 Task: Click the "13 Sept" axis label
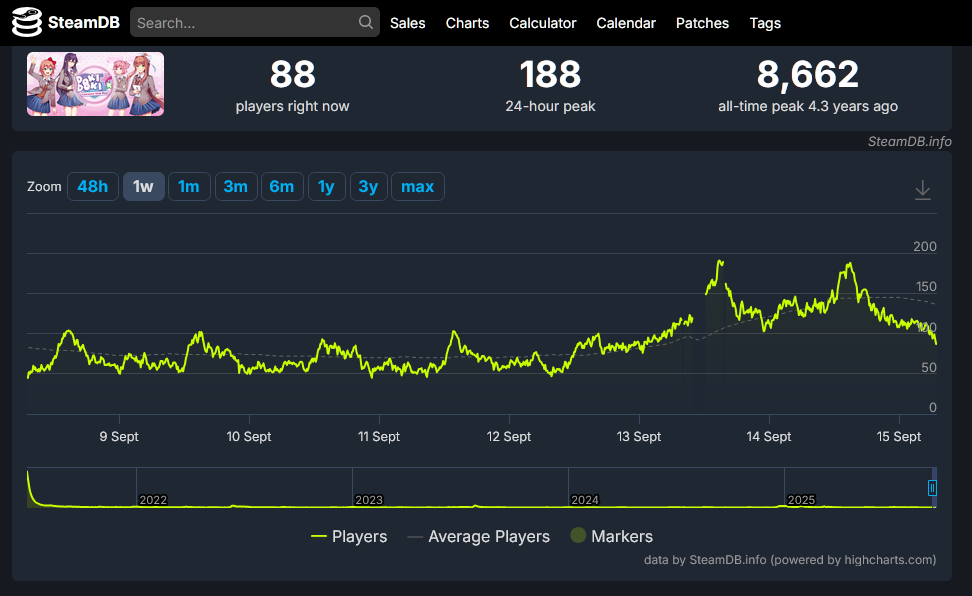[638, 437]
